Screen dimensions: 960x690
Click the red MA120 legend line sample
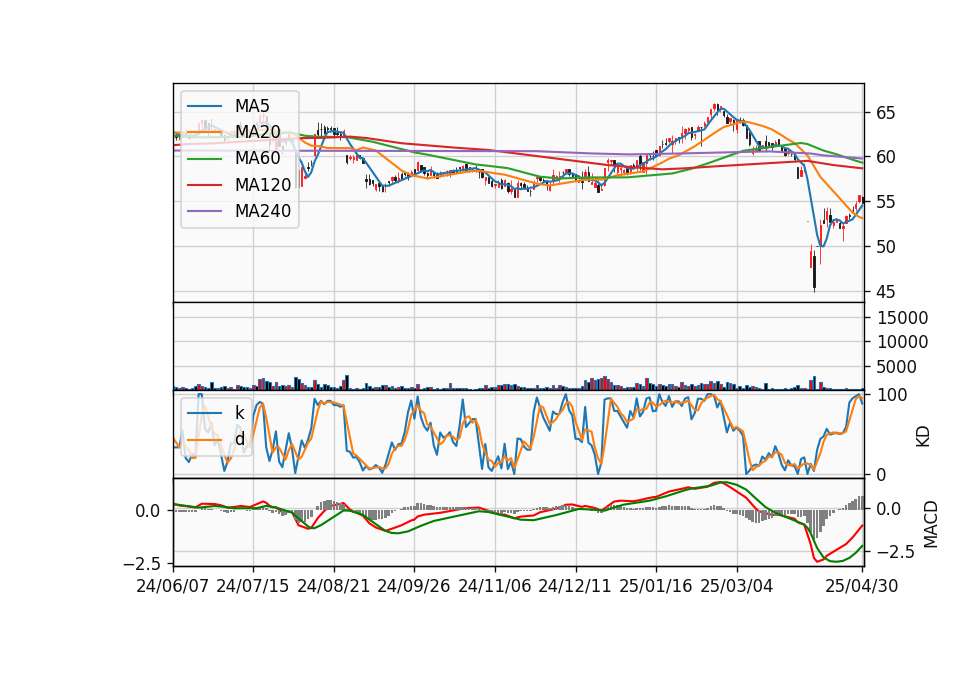pyautogui.click(x=204, y=186)
